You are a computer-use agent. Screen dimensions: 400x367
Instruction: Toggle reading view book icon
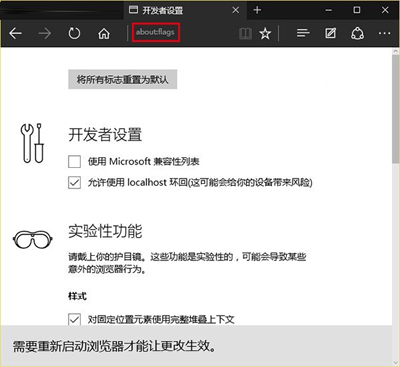[245, 33]
